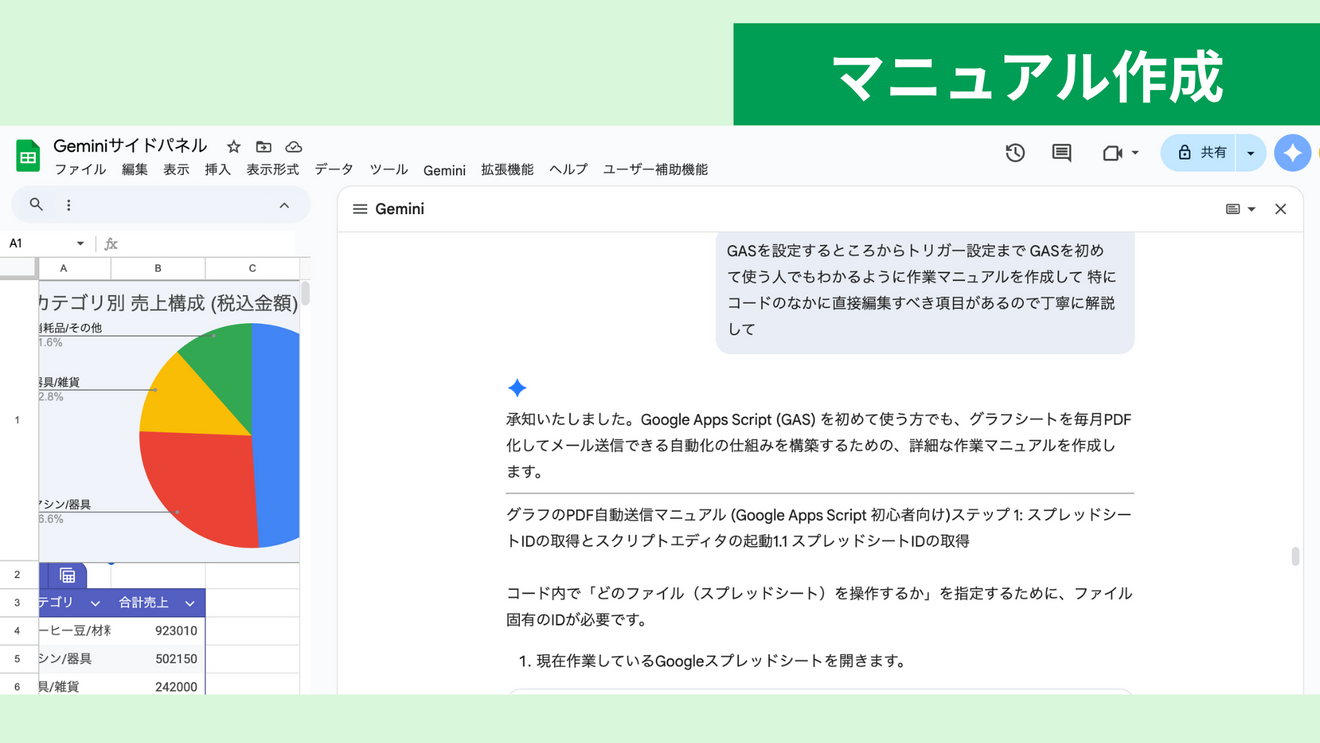Close the Gemini side panel
The image size is (1320, 743).
[1281, 209]
